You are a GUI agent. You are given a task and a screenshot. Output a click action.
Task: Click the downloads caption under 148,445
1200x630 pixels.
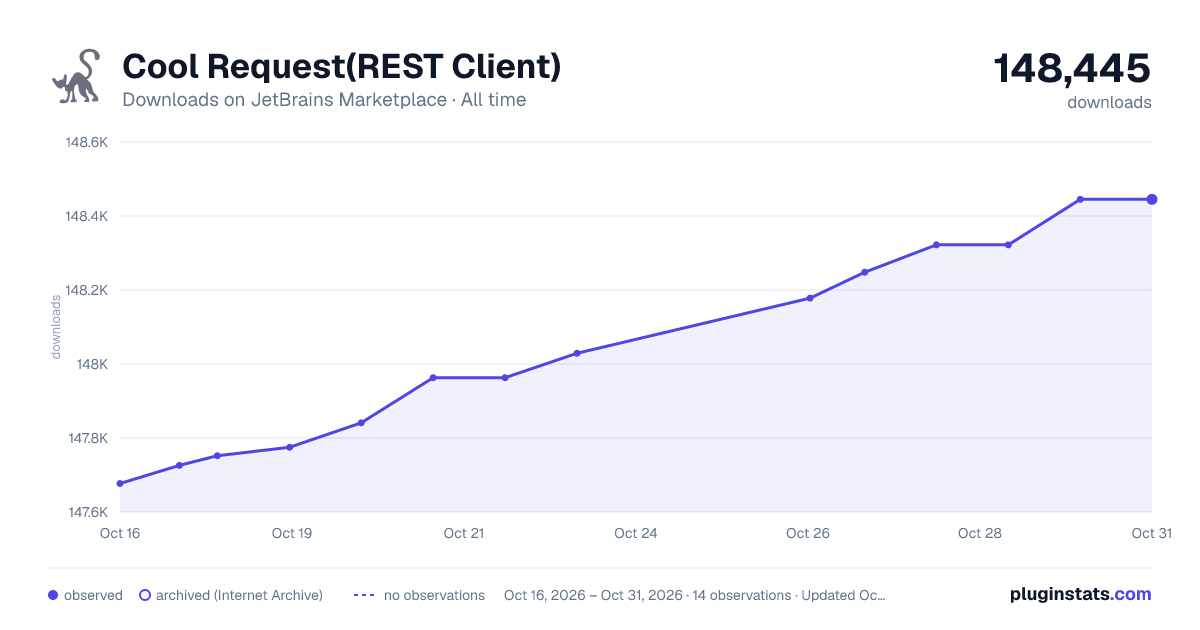click(1109, 102)
